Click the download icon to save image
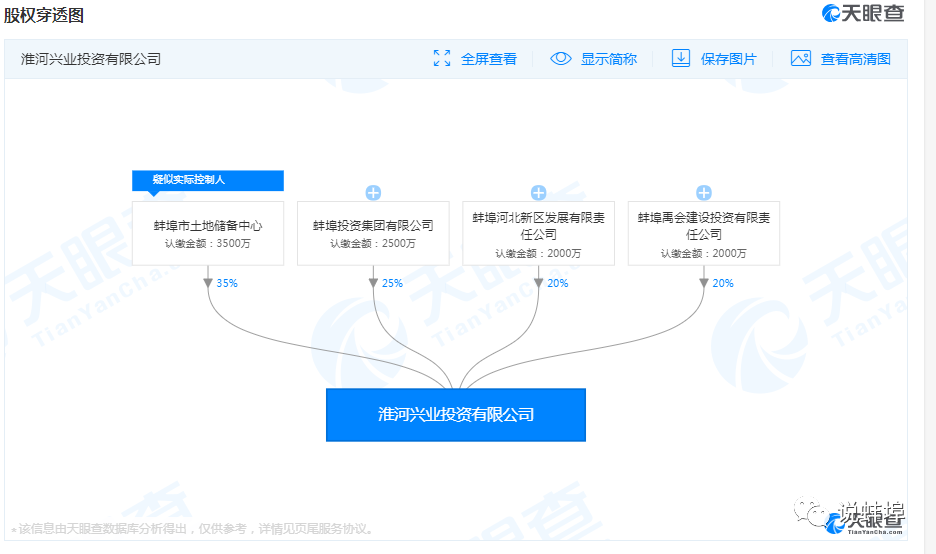This screenshot has height=554, width=936. tap(681, 58)
